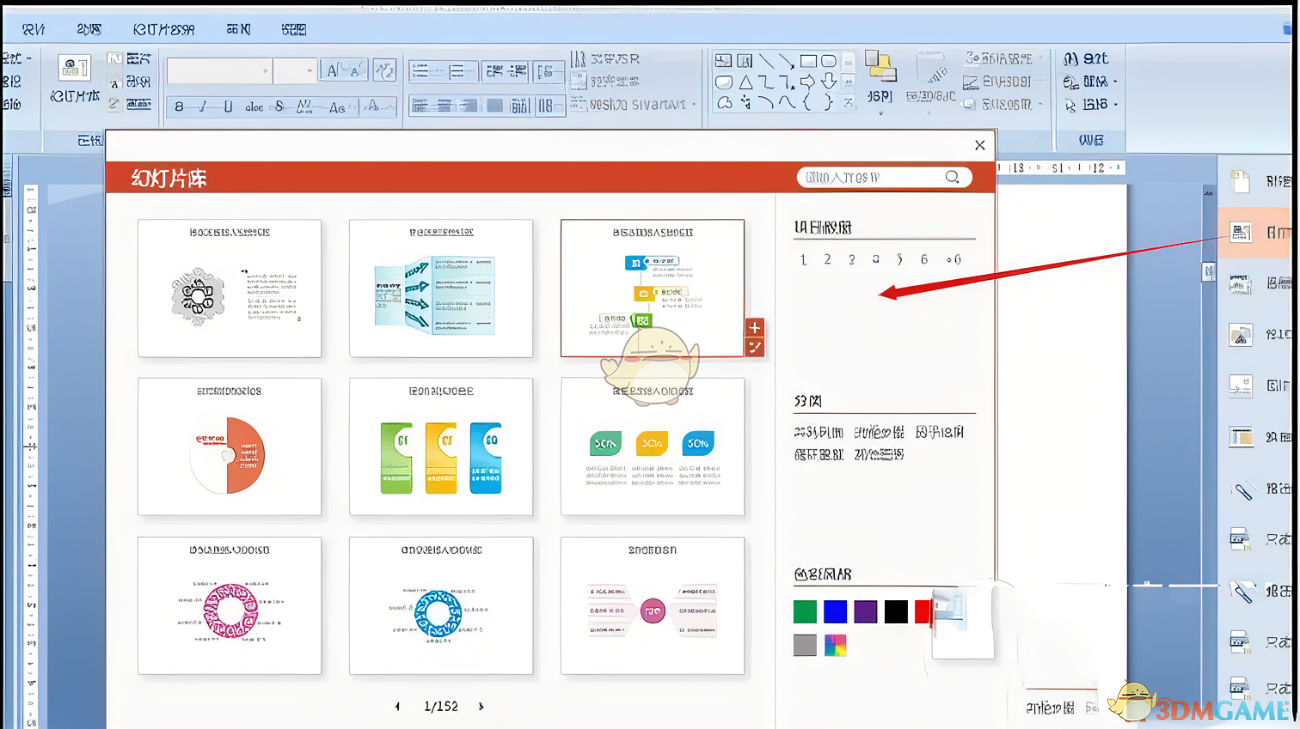Click the paperclip icon in right sidebar
This screenshot has height=729, width=1300.
[1241, 491]
